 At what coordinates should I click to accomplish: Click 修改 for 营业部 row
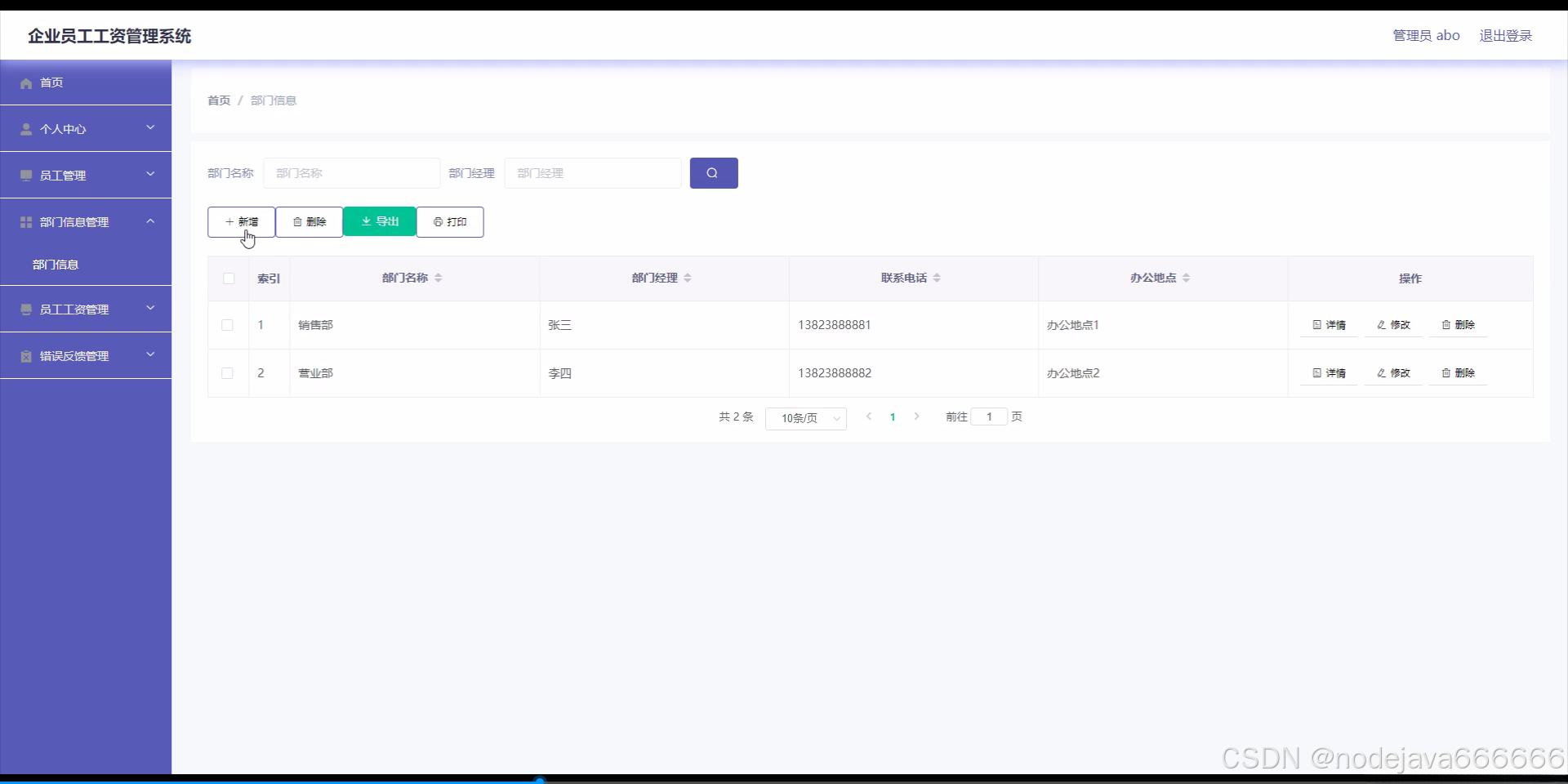1393,373
